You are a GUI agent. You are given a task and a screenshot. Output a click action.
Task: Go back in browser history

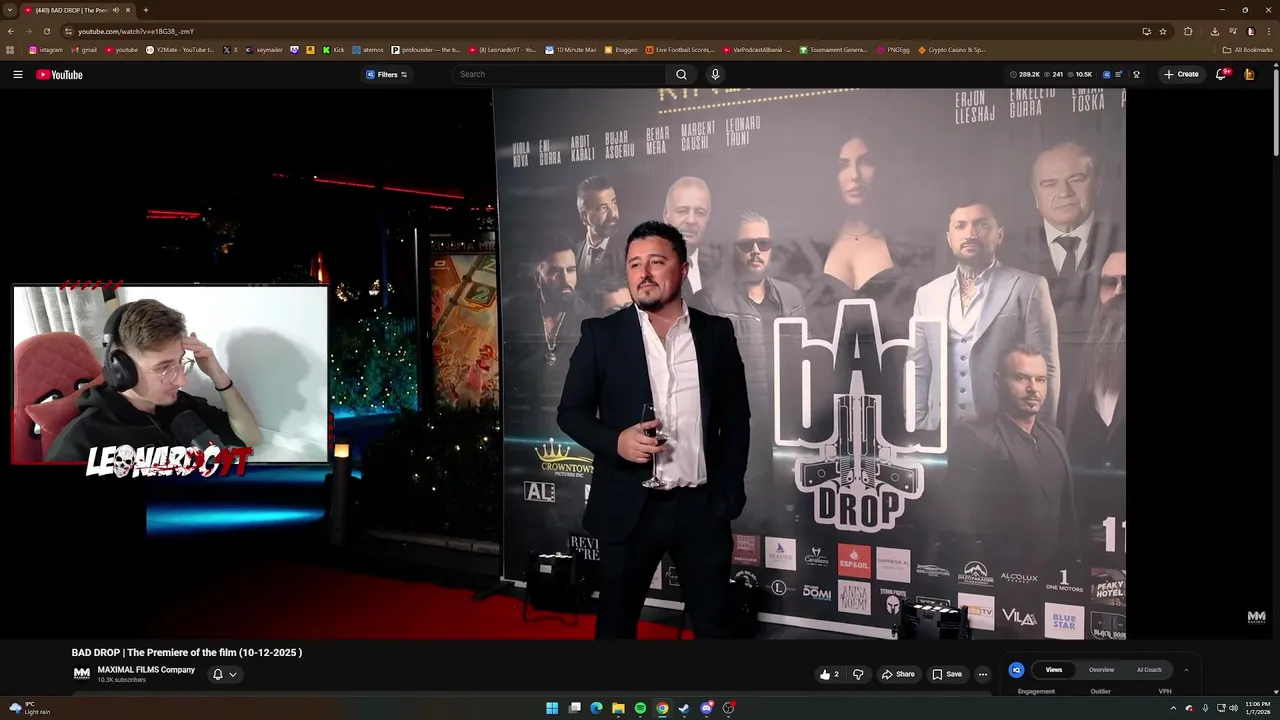[10, 31]
